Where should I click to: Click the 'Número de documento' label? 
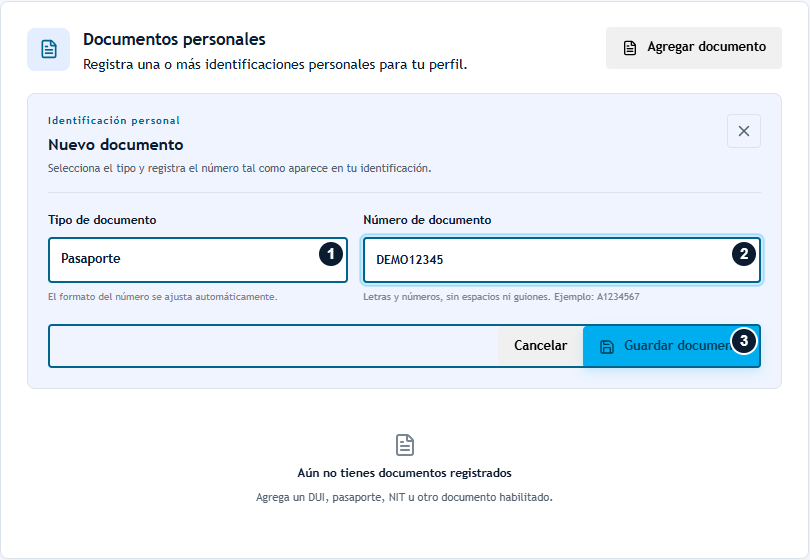pos(427,220)
